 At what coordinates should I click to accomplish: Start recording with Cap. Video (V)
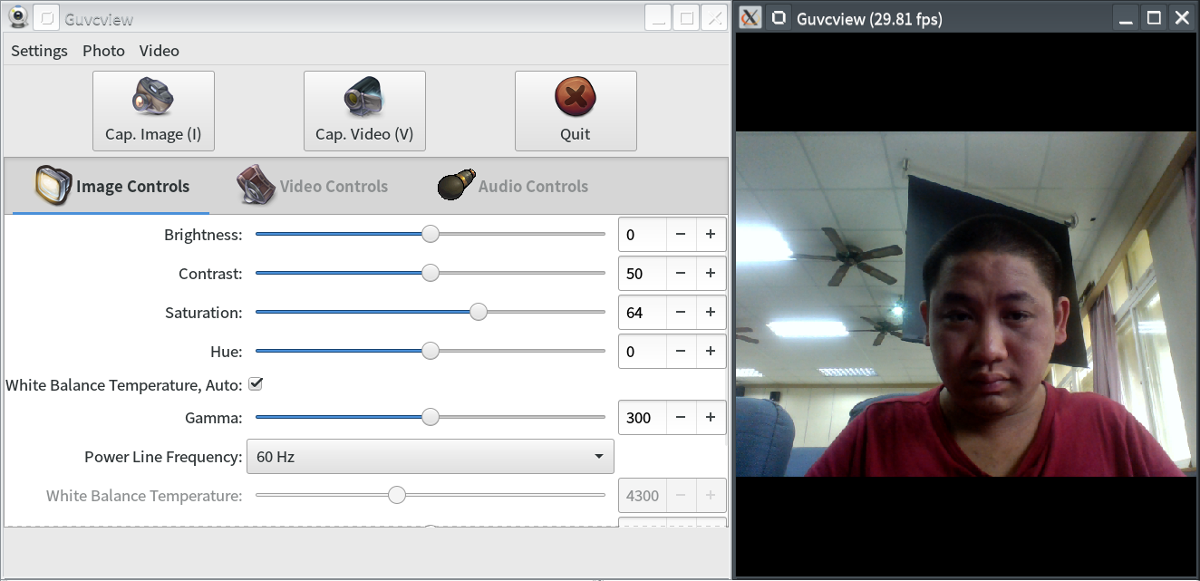364,111
